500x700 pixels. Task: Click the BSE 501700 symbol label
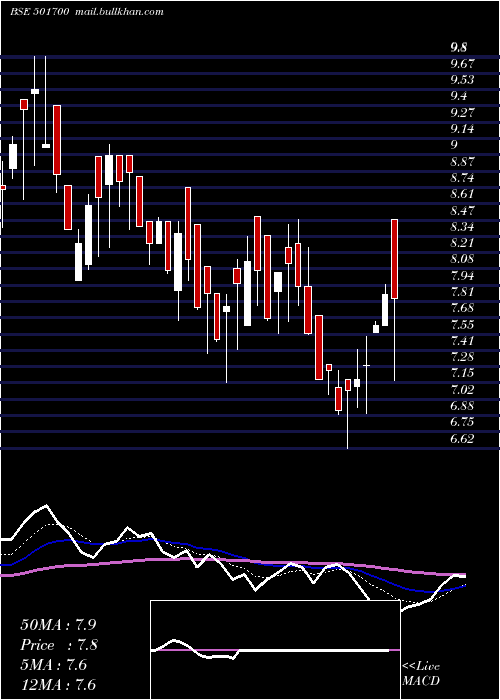pyautogui.click(x=39, y=12)
